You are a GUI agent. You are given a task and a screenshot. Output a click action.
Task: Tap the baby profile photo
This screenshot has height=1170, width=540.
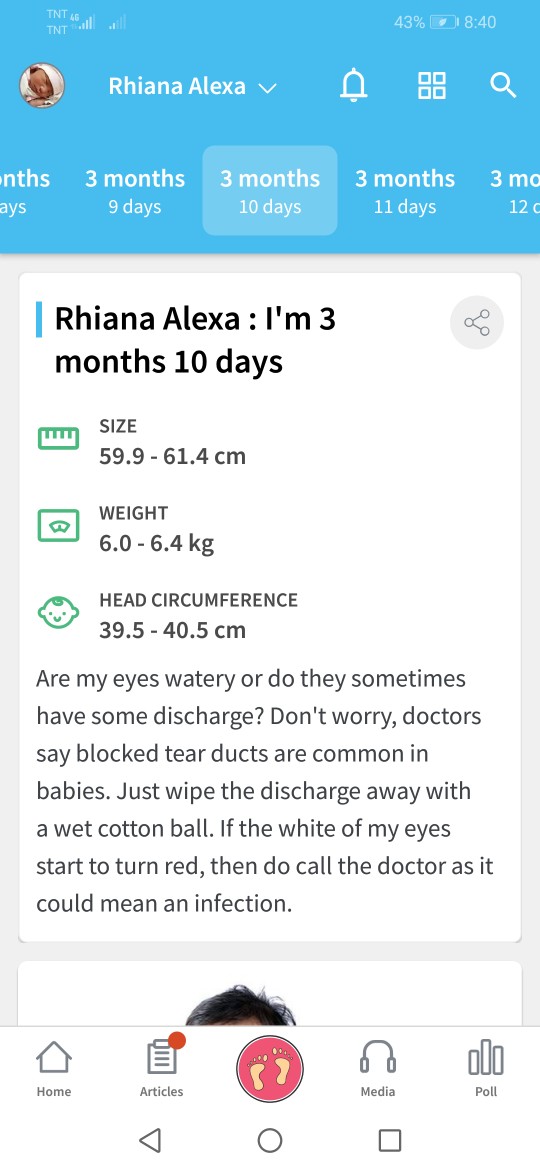(x=42, y=85)
